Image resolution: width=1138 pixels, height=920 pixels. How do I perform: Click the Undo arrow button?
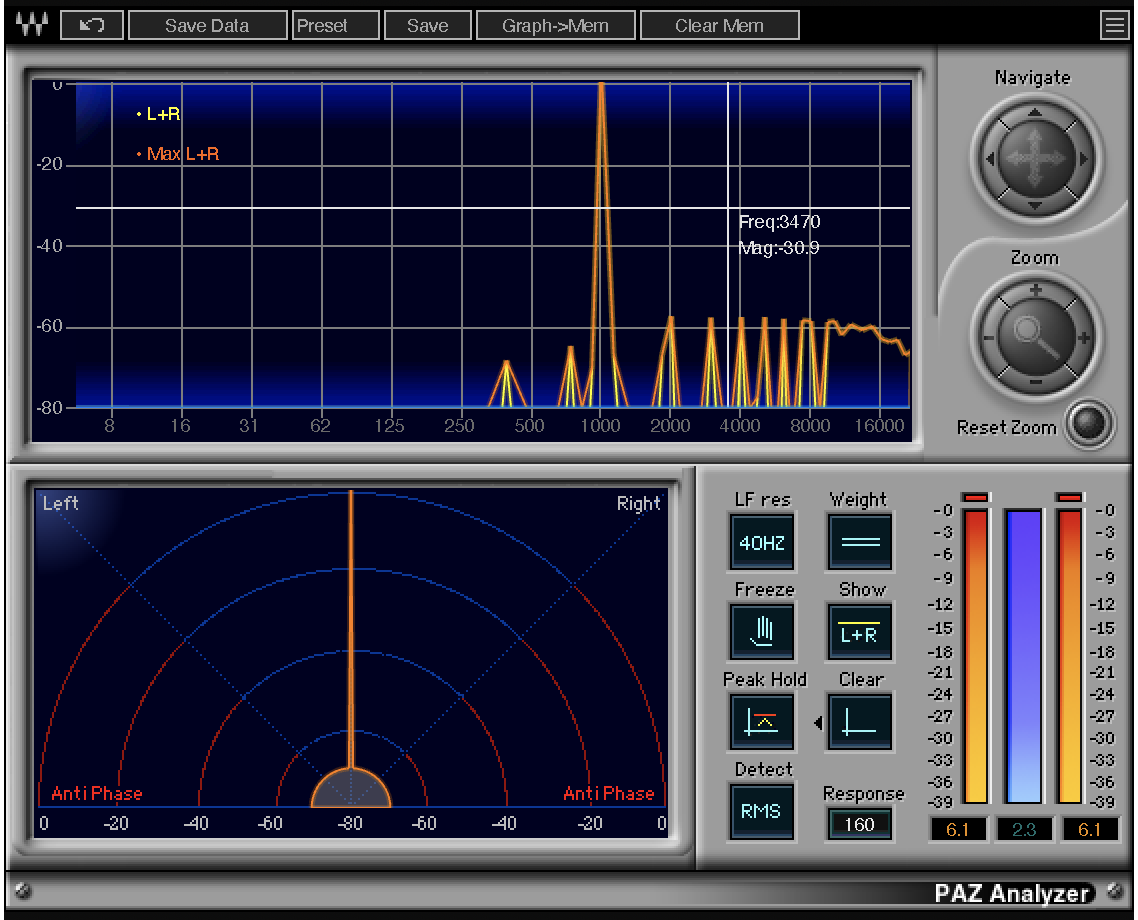[91, 25]
